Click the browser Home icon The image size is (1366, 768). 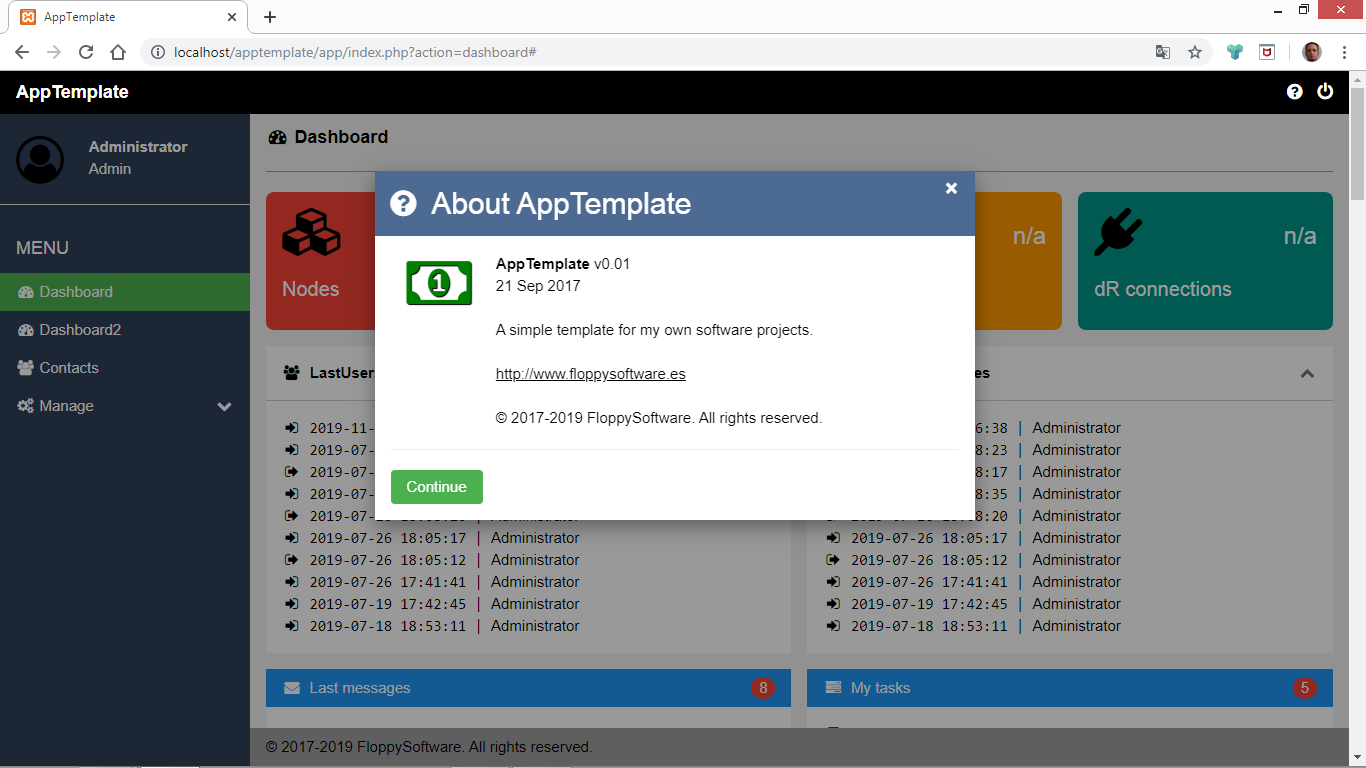(x=118, y=52)
